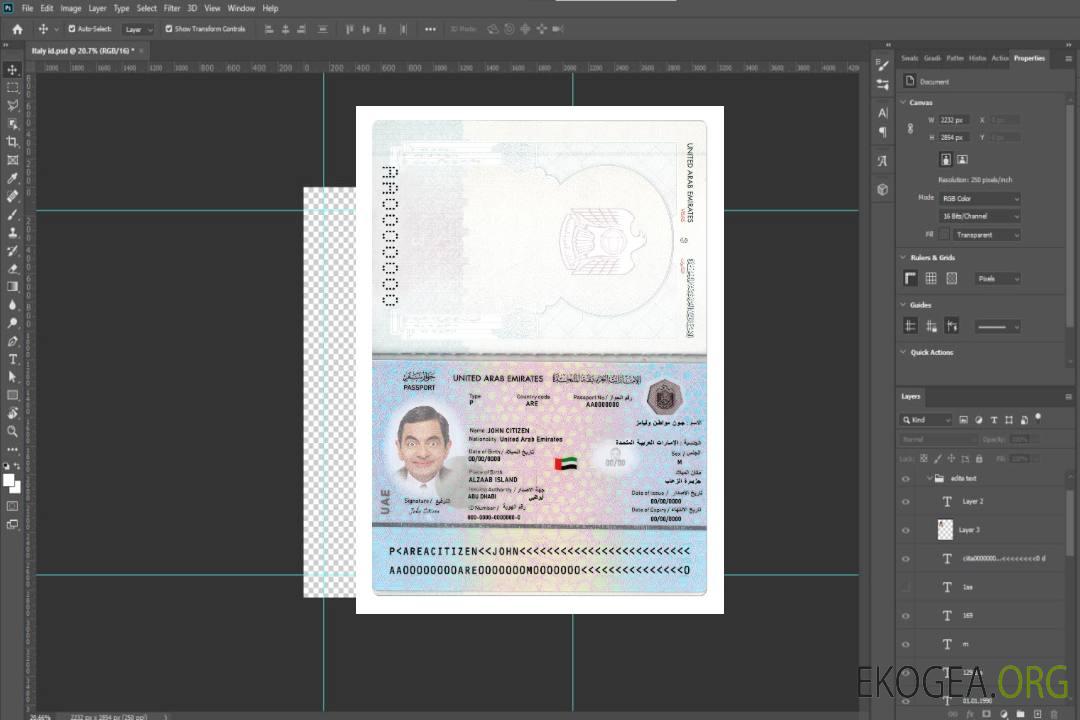Open the Filter menu
Viewport: 1080px width, 720px height.
[172, 8]
